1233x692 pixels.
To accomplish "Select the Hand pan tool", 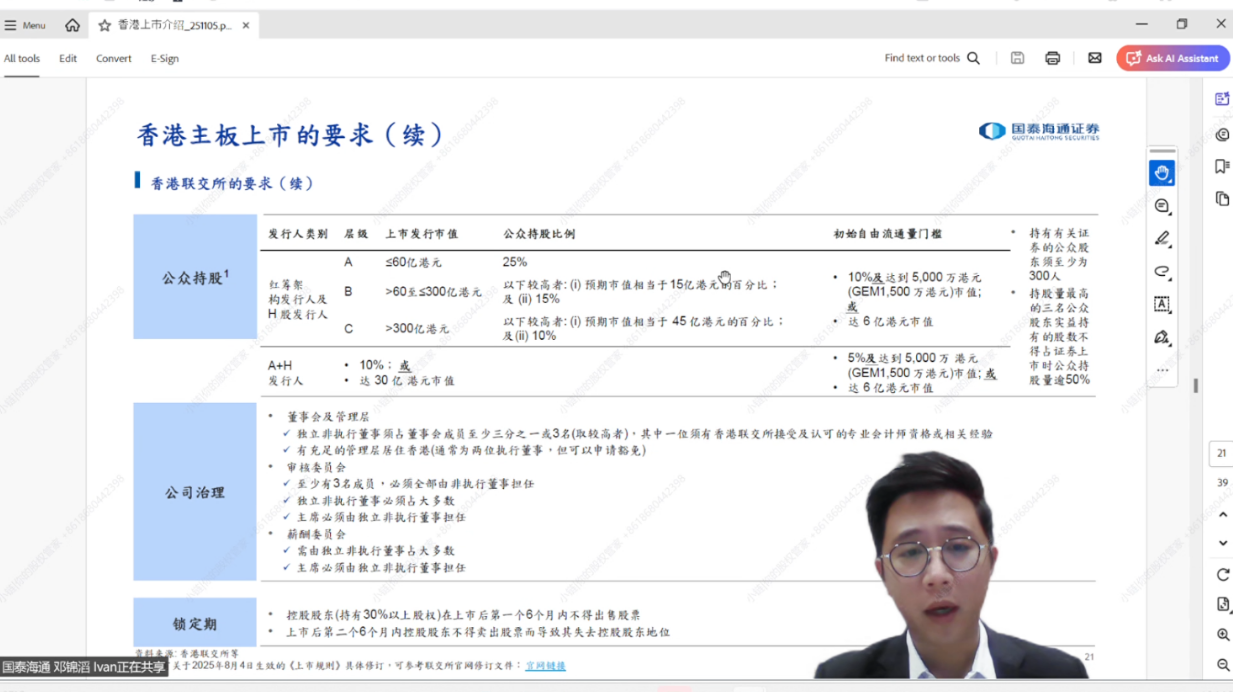I will click(1161, 173).
